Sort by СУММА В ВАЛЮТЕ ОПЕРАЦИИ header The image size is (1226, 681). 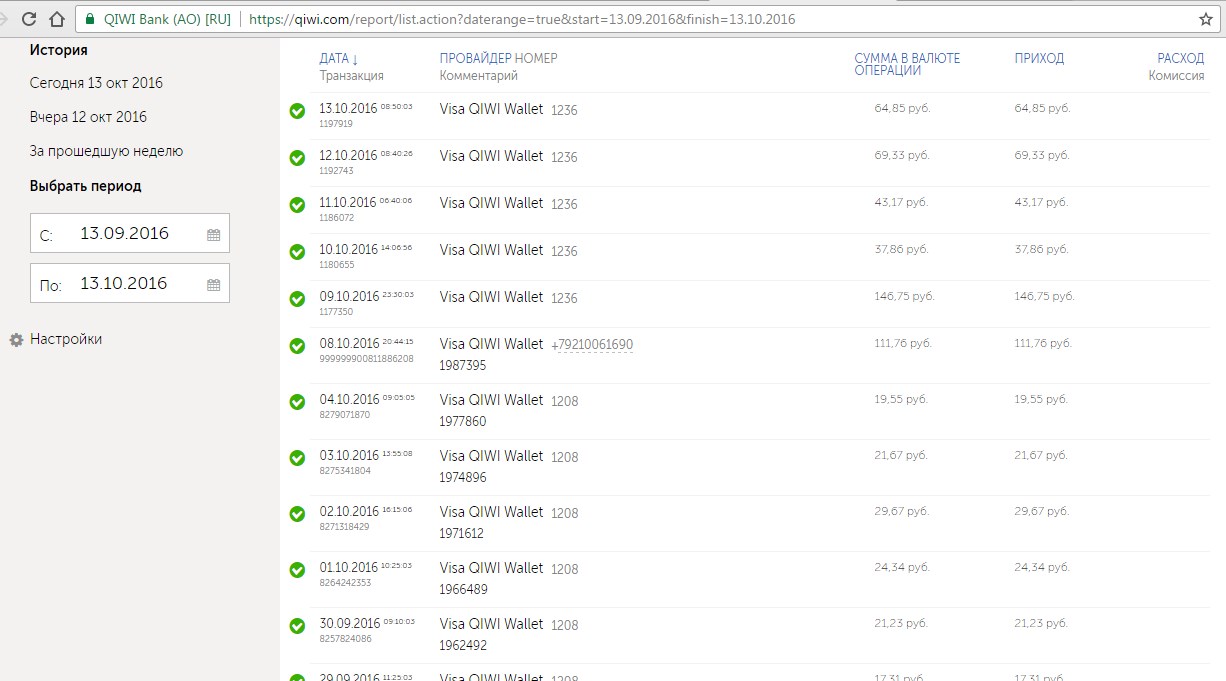907,64
